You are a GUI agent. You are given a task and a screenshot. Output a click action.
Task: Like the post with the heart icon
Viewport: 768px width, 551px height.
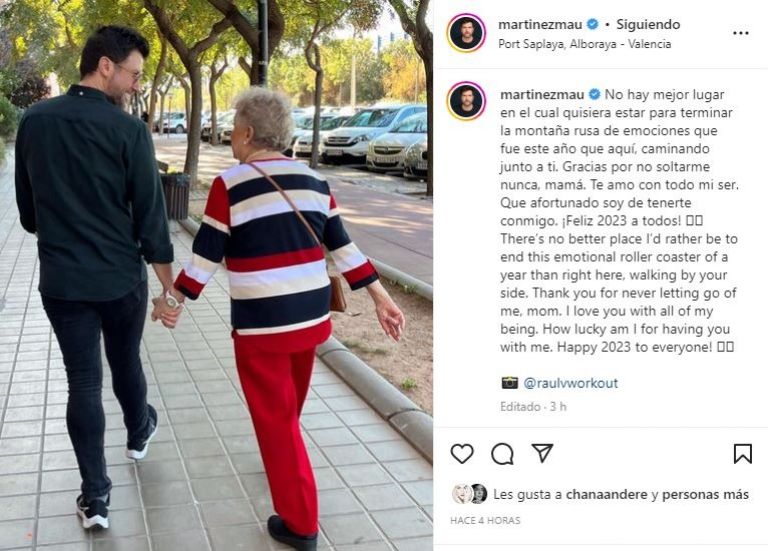coord(462,454)
